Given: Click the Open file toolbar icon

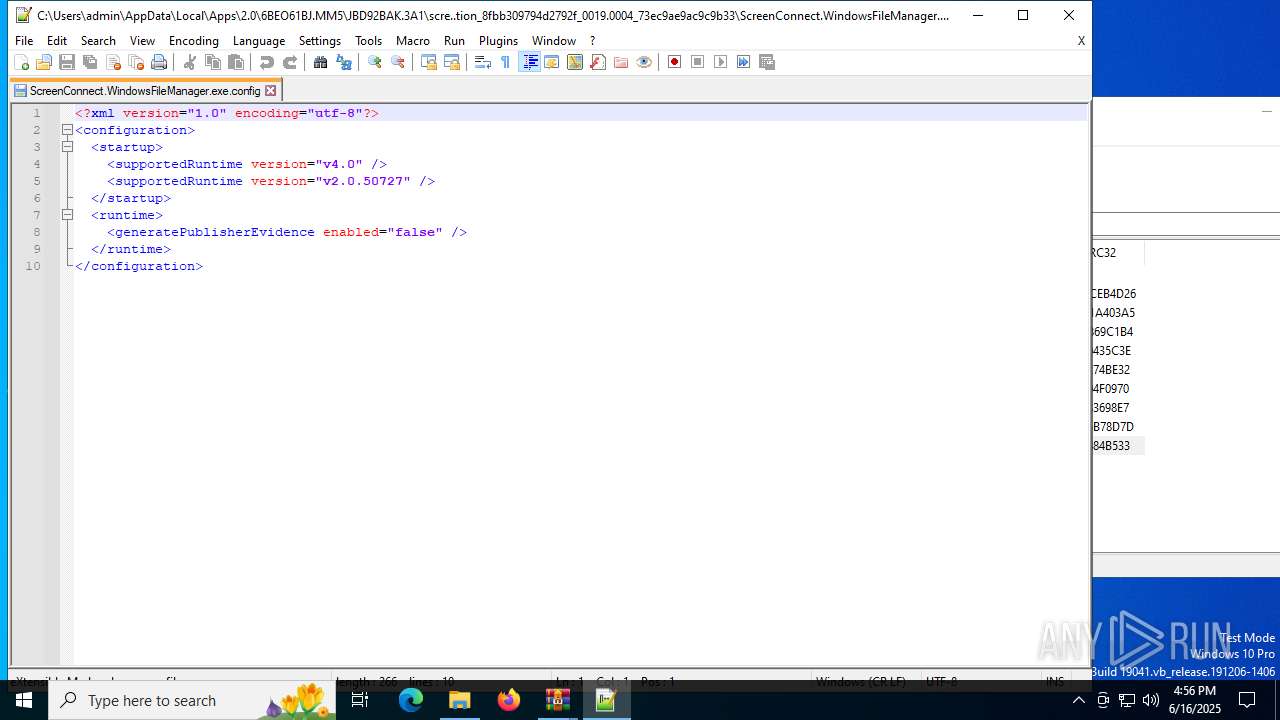Looking at the screenshot, I should click(x=44, y=62).
